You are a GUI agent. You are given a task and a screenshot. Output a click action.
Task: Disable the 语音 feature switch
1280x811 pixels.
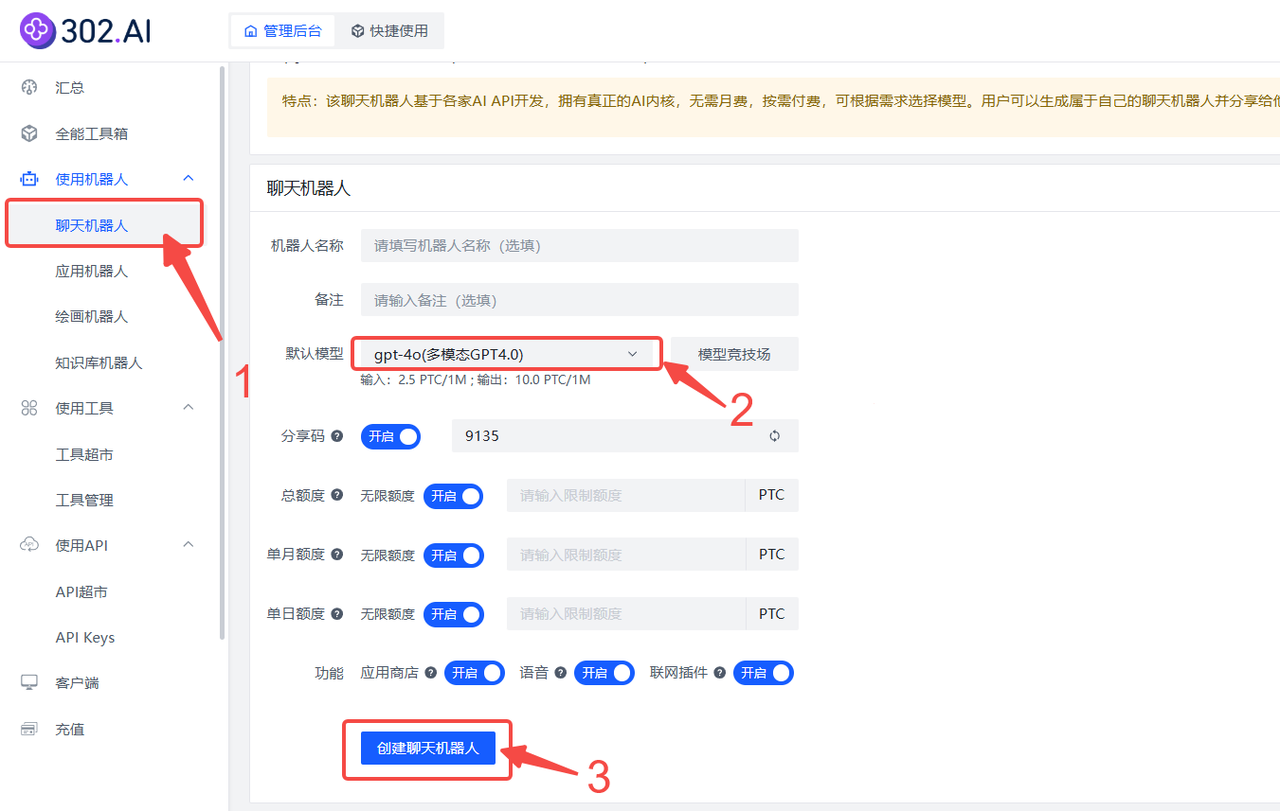coord(604,673)
